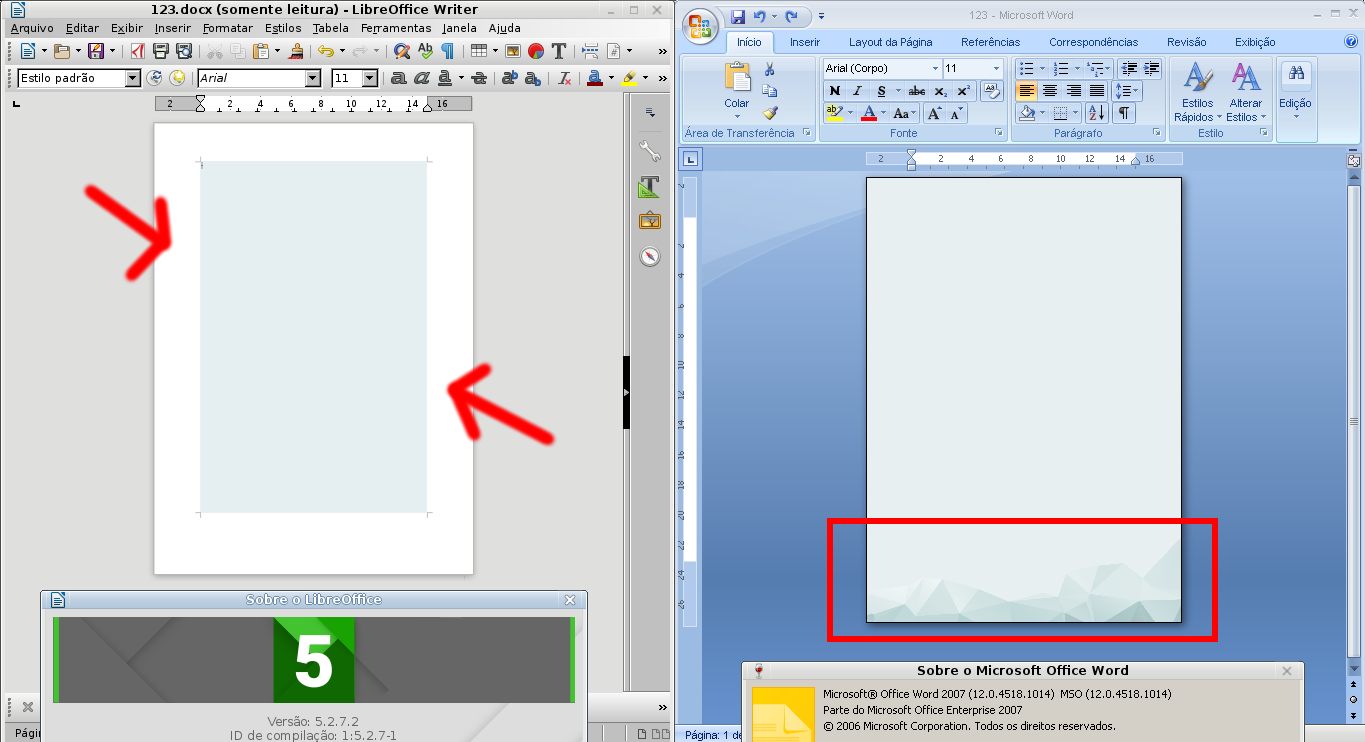The image size is (1365, 742).
Task: Open Navigator compass in Writer sidebar
Action: pos(650,256)
